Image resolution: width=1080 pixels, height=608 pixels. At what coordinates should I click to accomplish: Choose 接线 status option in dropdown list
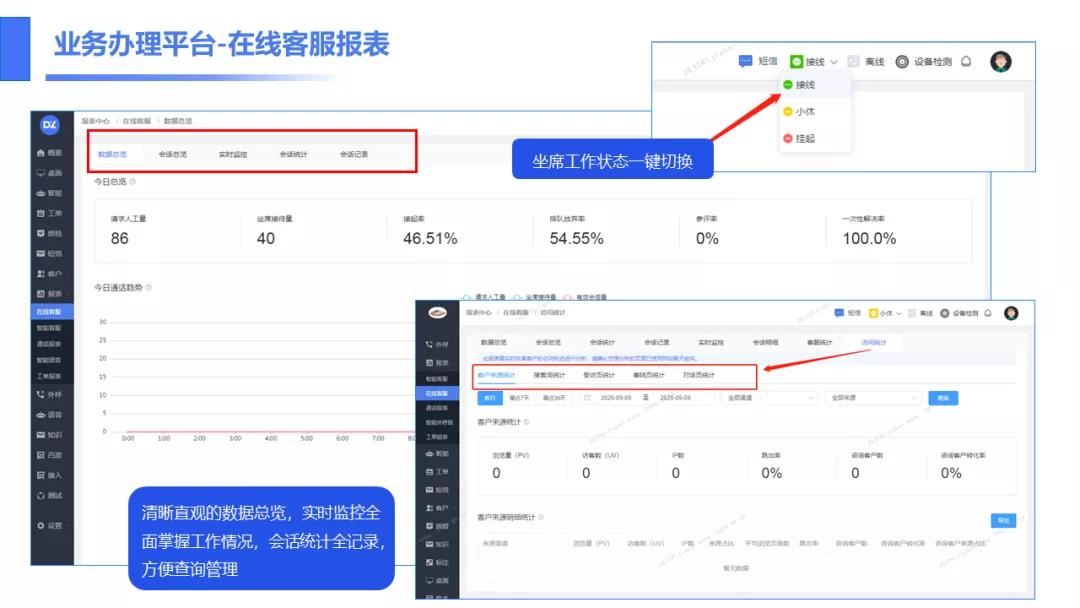coord(798,85)
